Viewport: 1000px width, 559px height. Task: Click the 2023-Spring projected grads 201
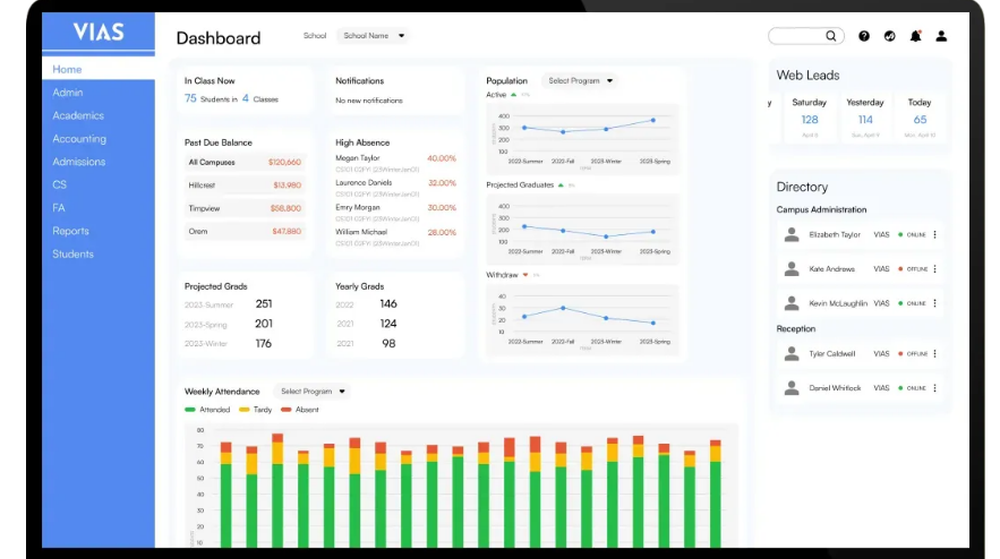(263, 324)
